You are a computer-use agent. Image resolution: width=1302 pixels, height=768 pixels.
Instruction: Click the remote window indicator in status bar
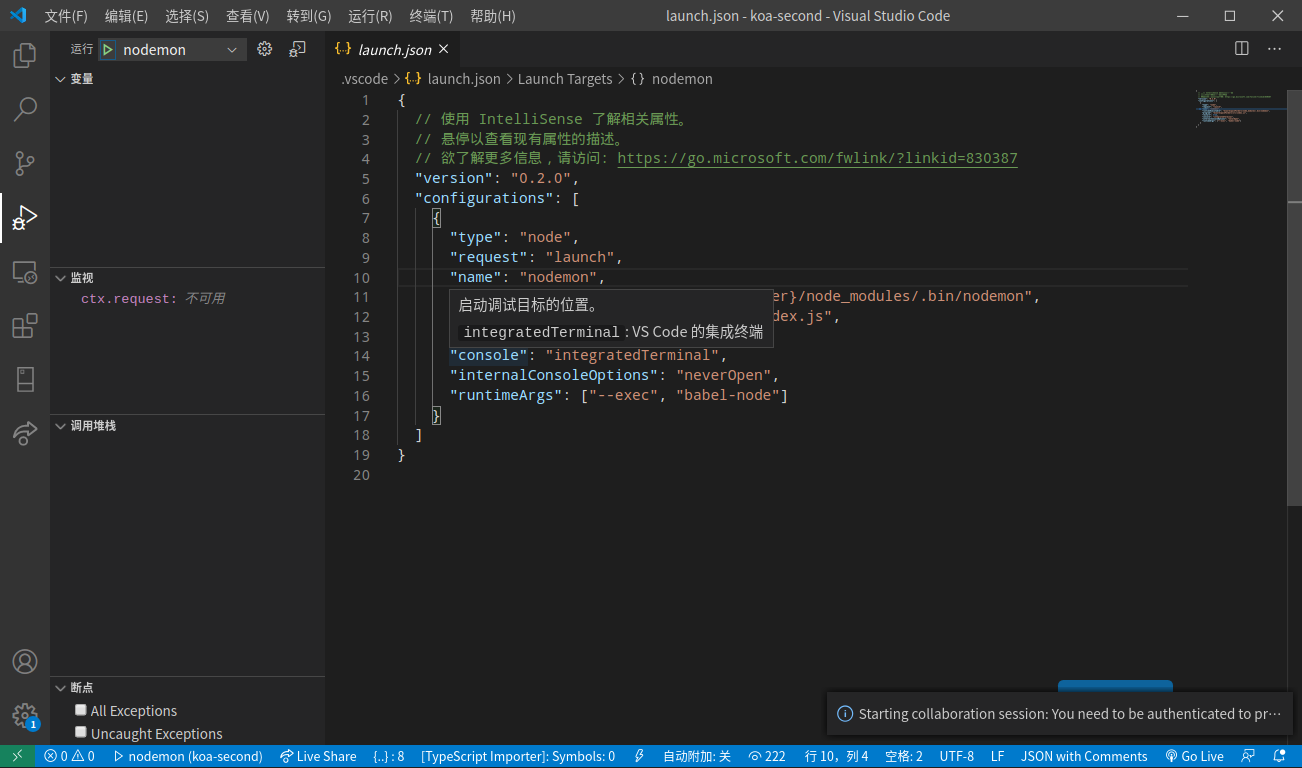[17, 756]
